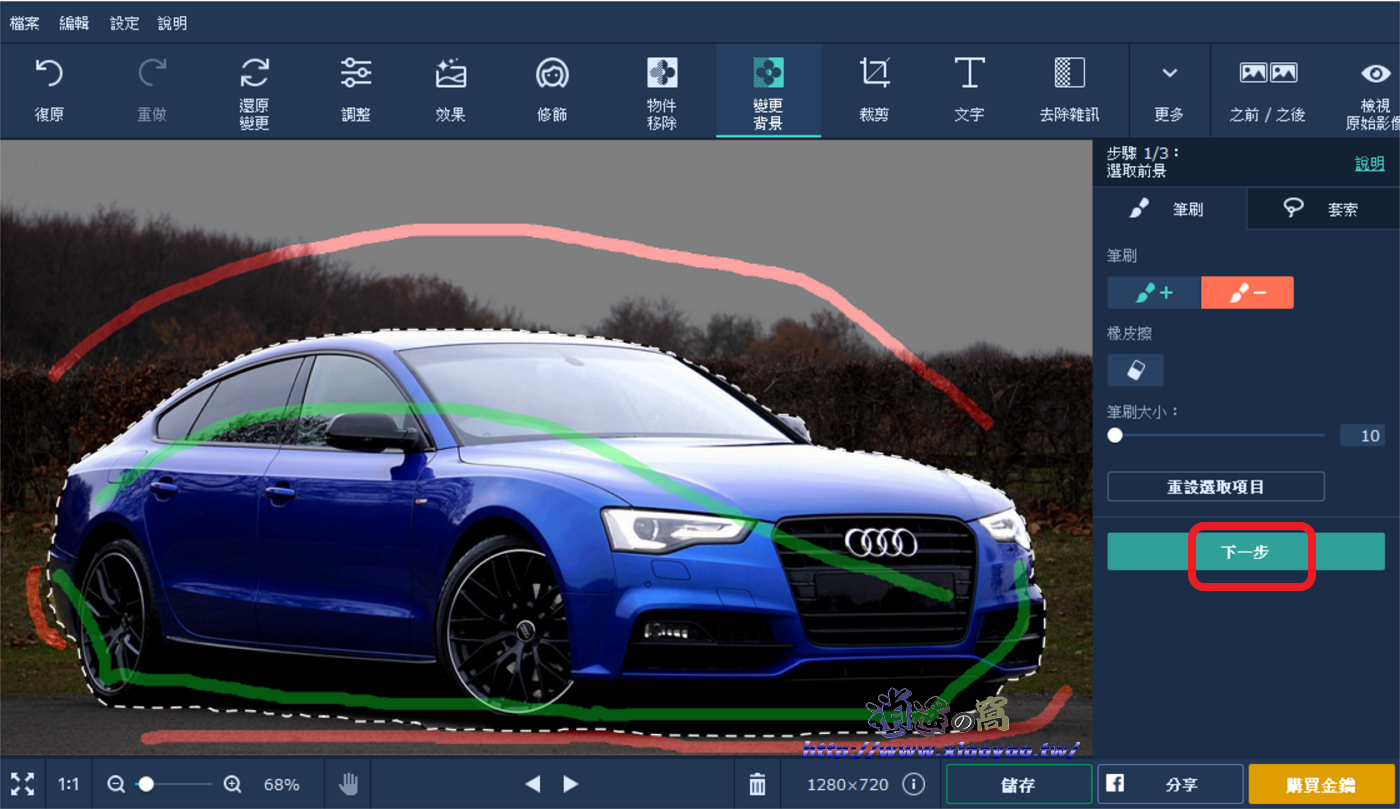
Task: Click the 68% zoom value text
Action: tap(281, 785)
